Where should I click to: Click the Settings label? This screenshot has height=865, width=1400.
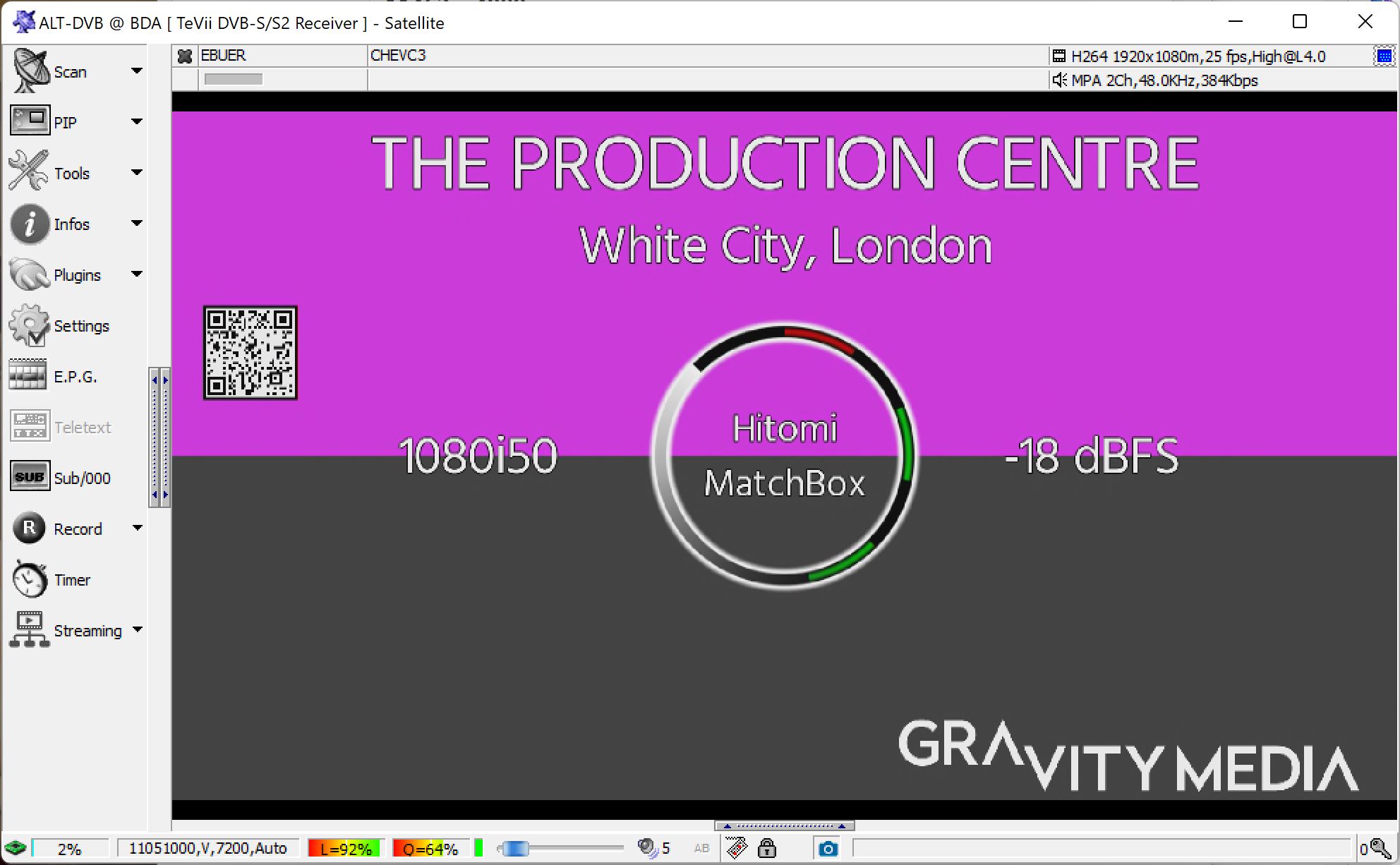click(x=82, y=326)
